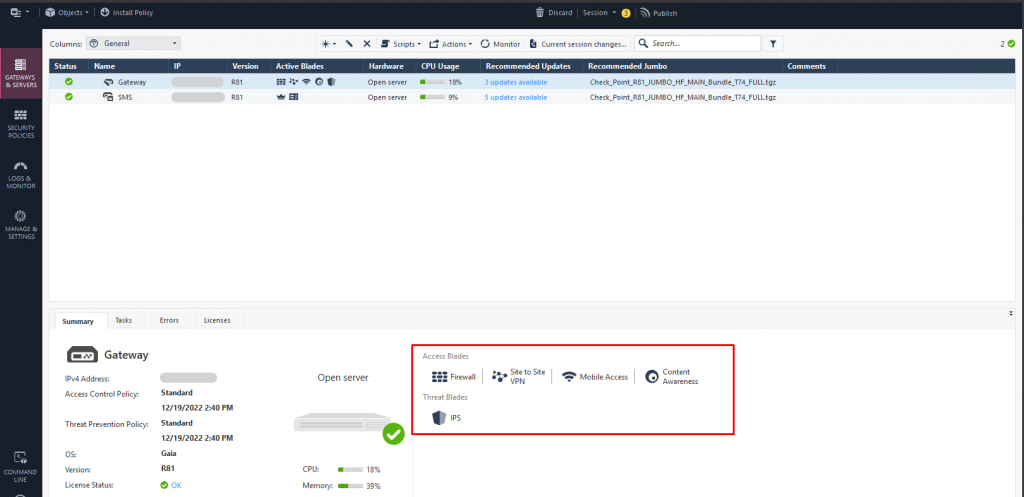Switch to the Licenses tab
Image resolution: width=1024 pixels, height=497 pixels.
pos(217,320)
